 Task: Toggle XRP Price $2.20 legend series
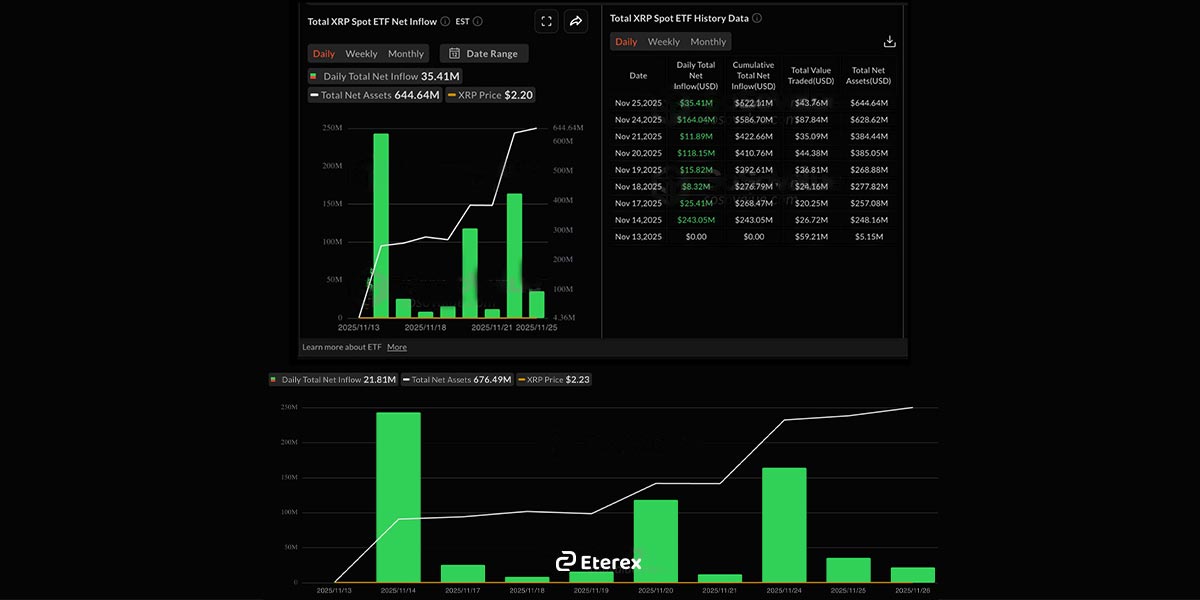tap(490, 95)
